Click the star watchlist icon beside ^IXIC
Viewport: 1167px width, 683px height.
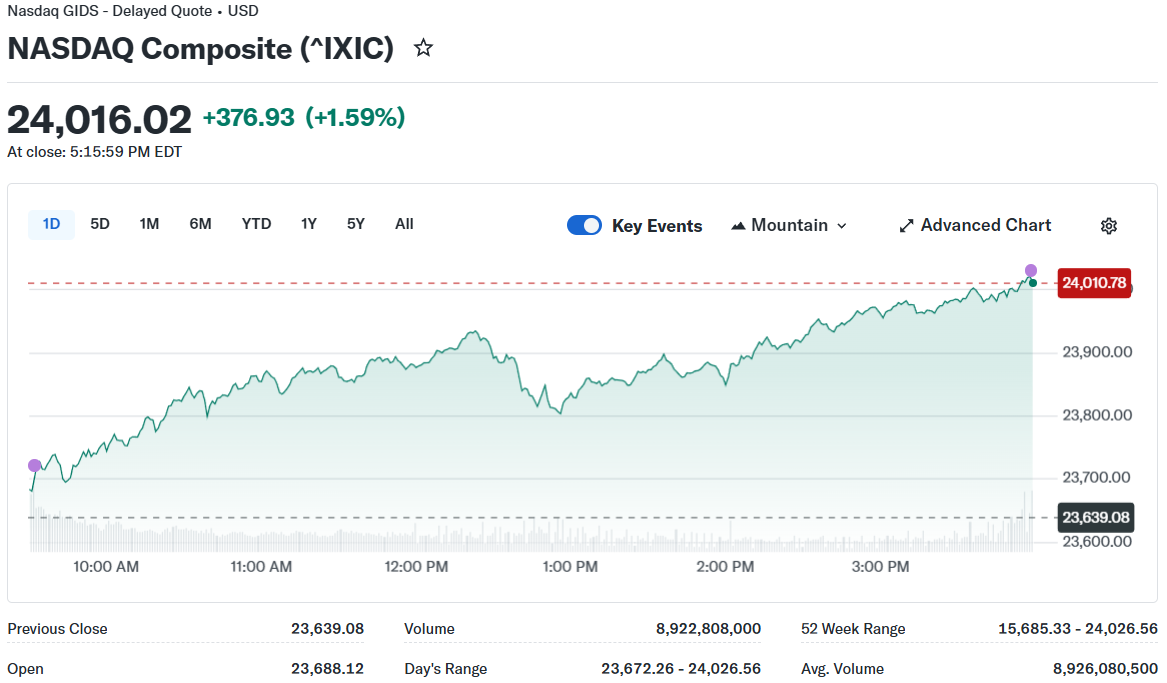[423, 48]
